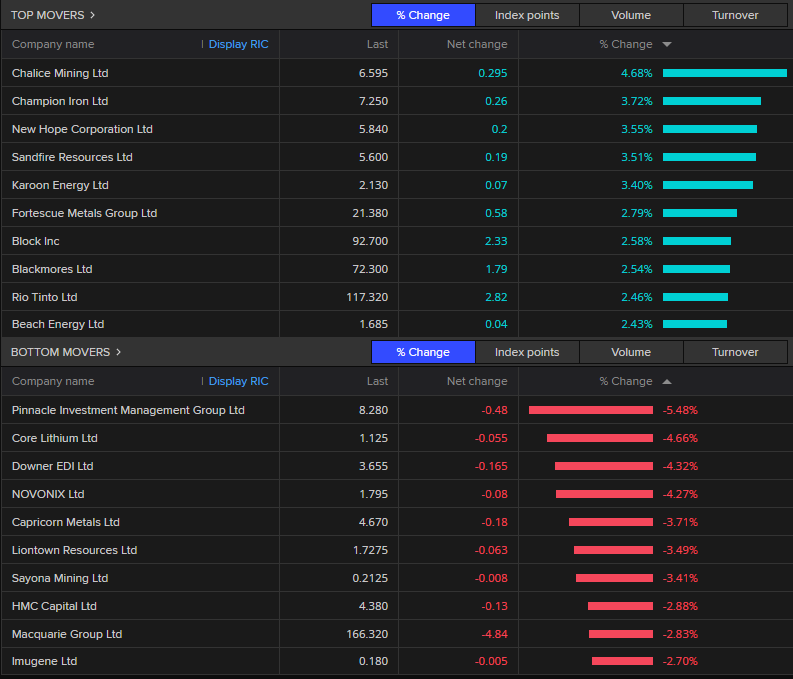793x679 pixels.
Task: Select Block Inc company name
Action: 35,241
